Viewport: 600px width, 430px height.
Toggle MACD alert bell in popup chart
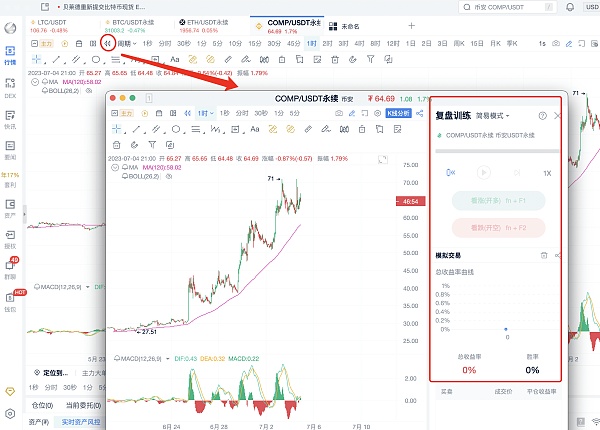[x=117, y=358]
